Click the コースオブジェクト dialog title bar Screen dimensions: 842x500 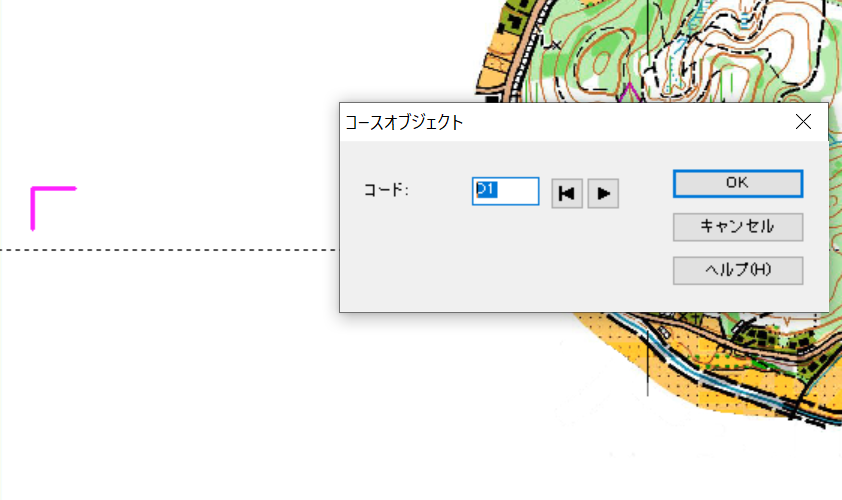click(564, 122)
